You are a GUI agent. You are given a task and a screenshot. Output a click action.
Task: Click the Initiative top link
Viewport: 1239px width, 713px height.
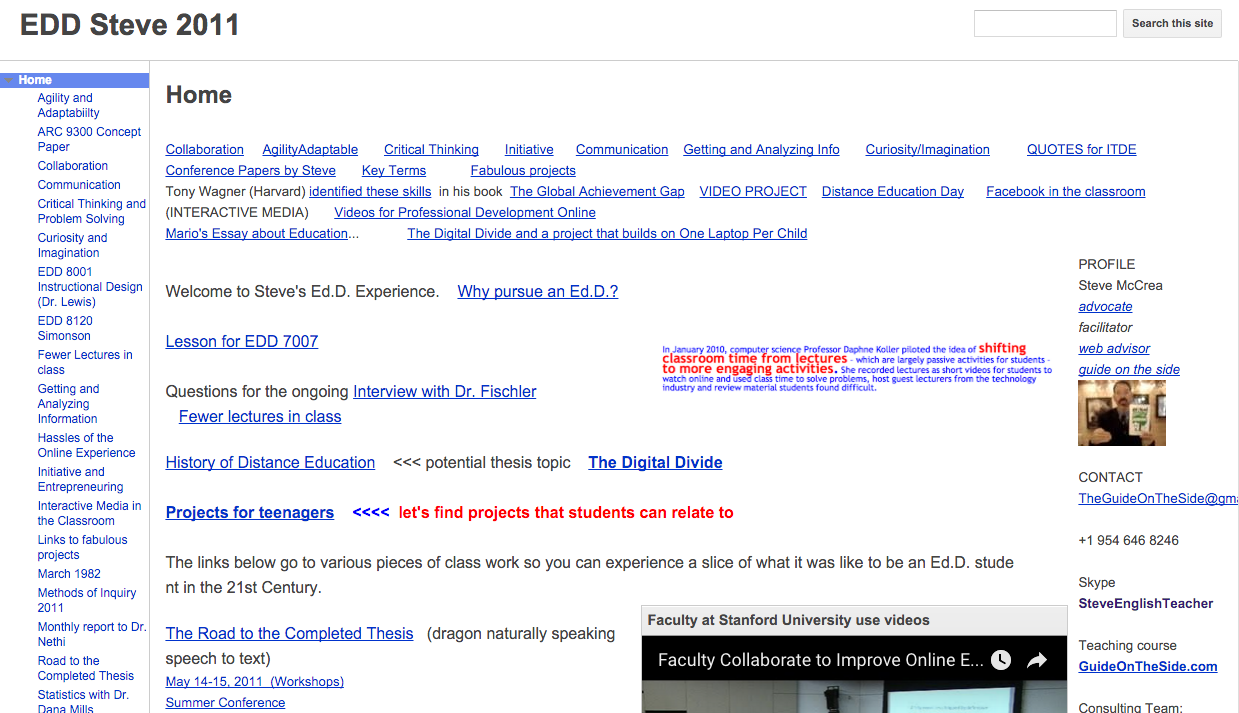(x=529, y=150)
